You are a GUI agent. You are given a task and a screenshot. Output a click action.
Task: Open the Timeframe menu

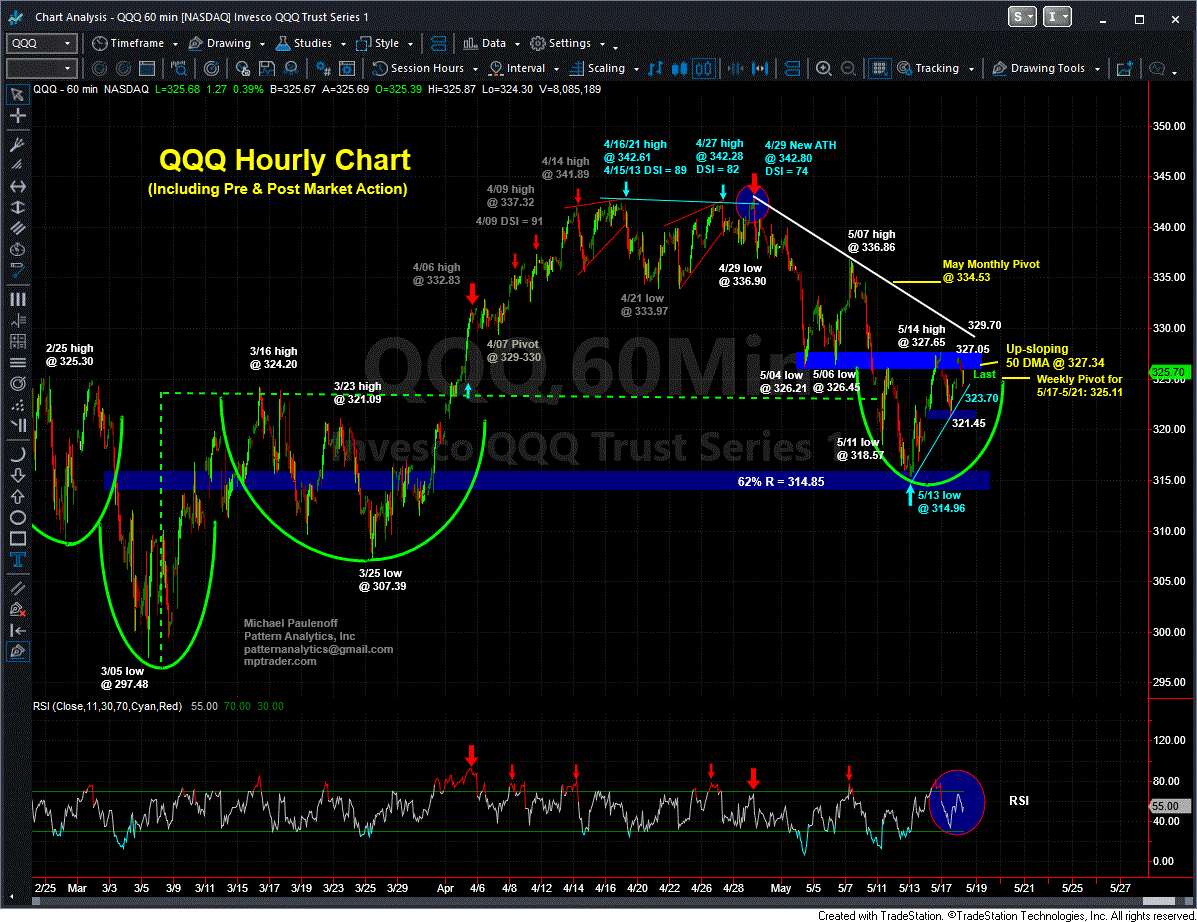[134, 44]
